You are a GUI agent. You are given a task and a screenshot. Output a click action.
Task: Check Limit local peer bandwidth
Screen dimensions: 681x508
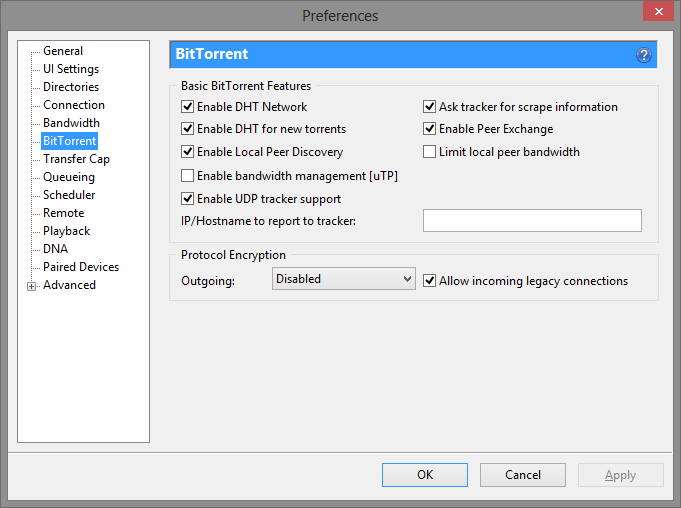point(430,152)
